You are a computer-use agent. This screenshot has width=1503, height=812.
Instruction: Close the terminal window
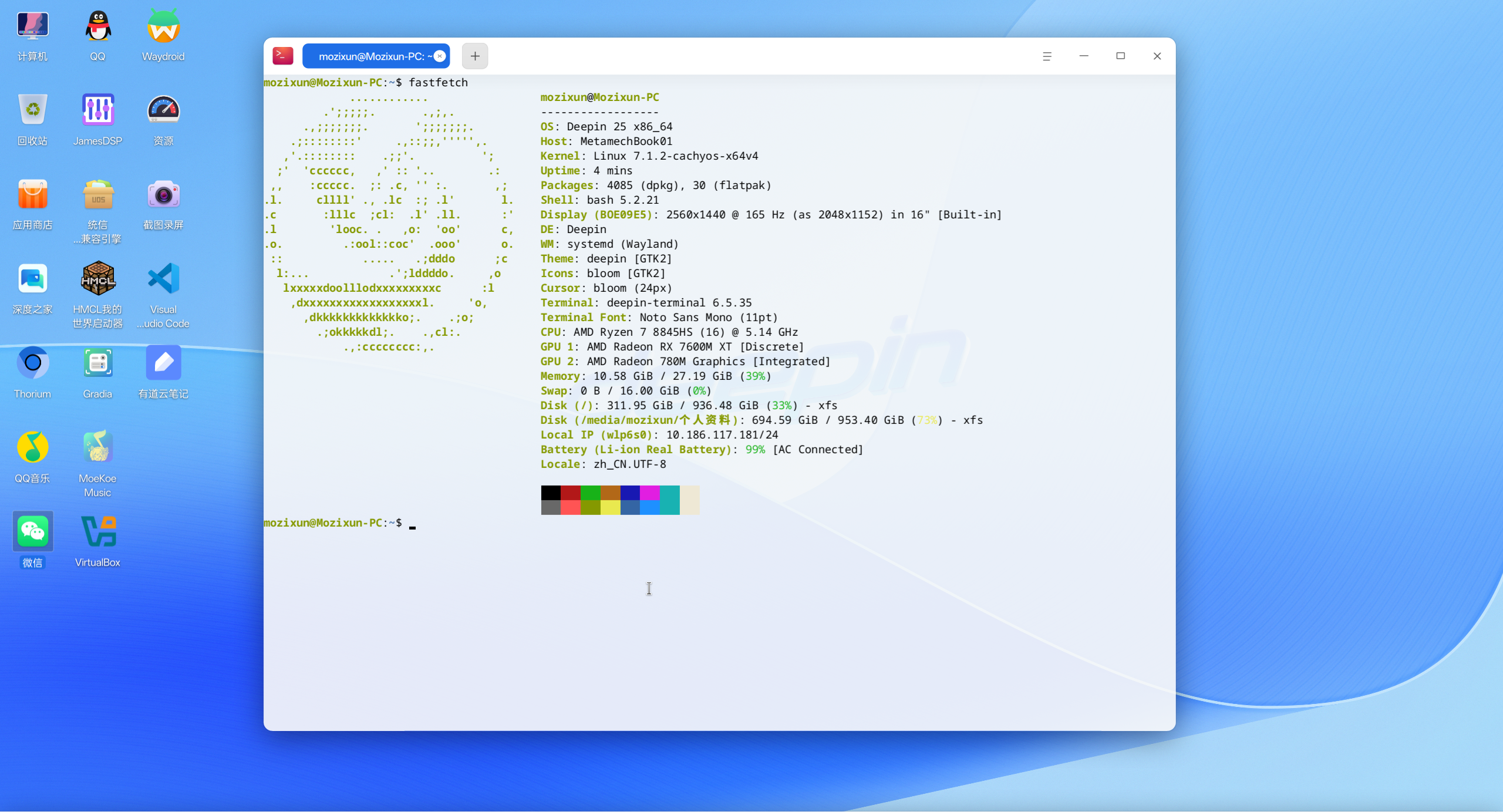pos(1157,56)
